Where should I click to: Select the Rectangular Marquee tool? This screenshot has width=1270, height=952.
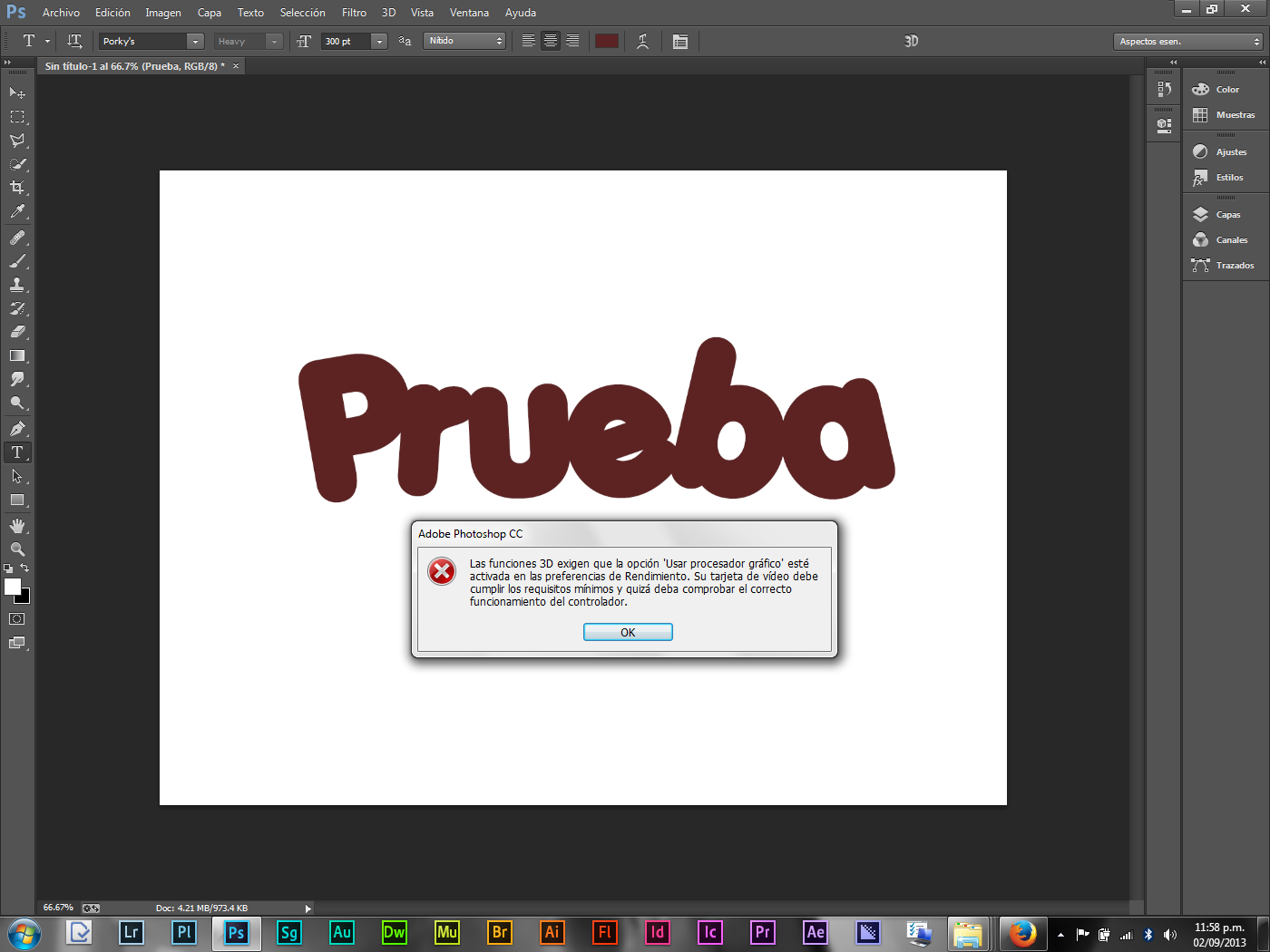coord(17,117)
